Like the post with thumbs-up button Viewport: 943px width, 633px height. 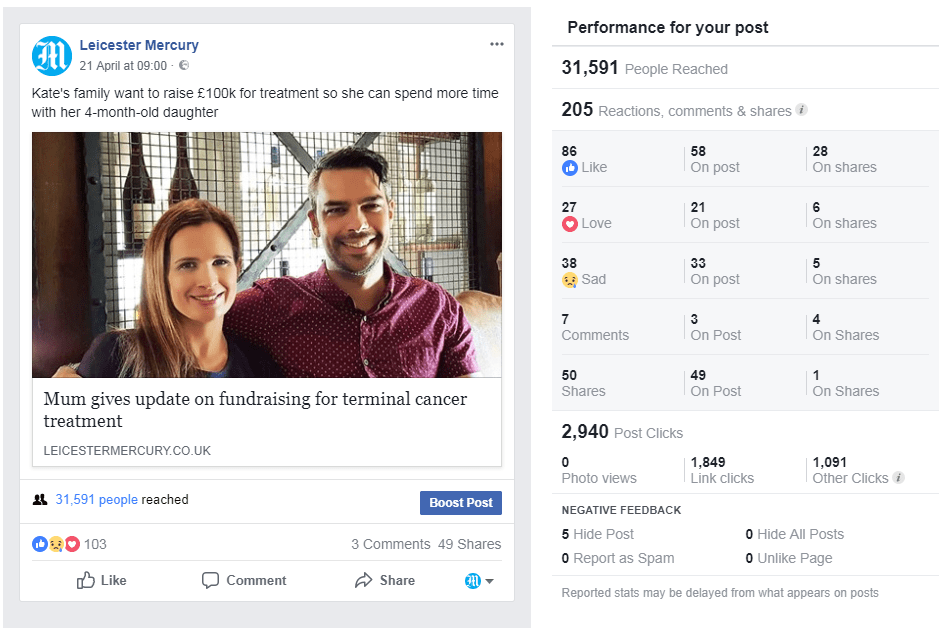[x=102, y=581]
